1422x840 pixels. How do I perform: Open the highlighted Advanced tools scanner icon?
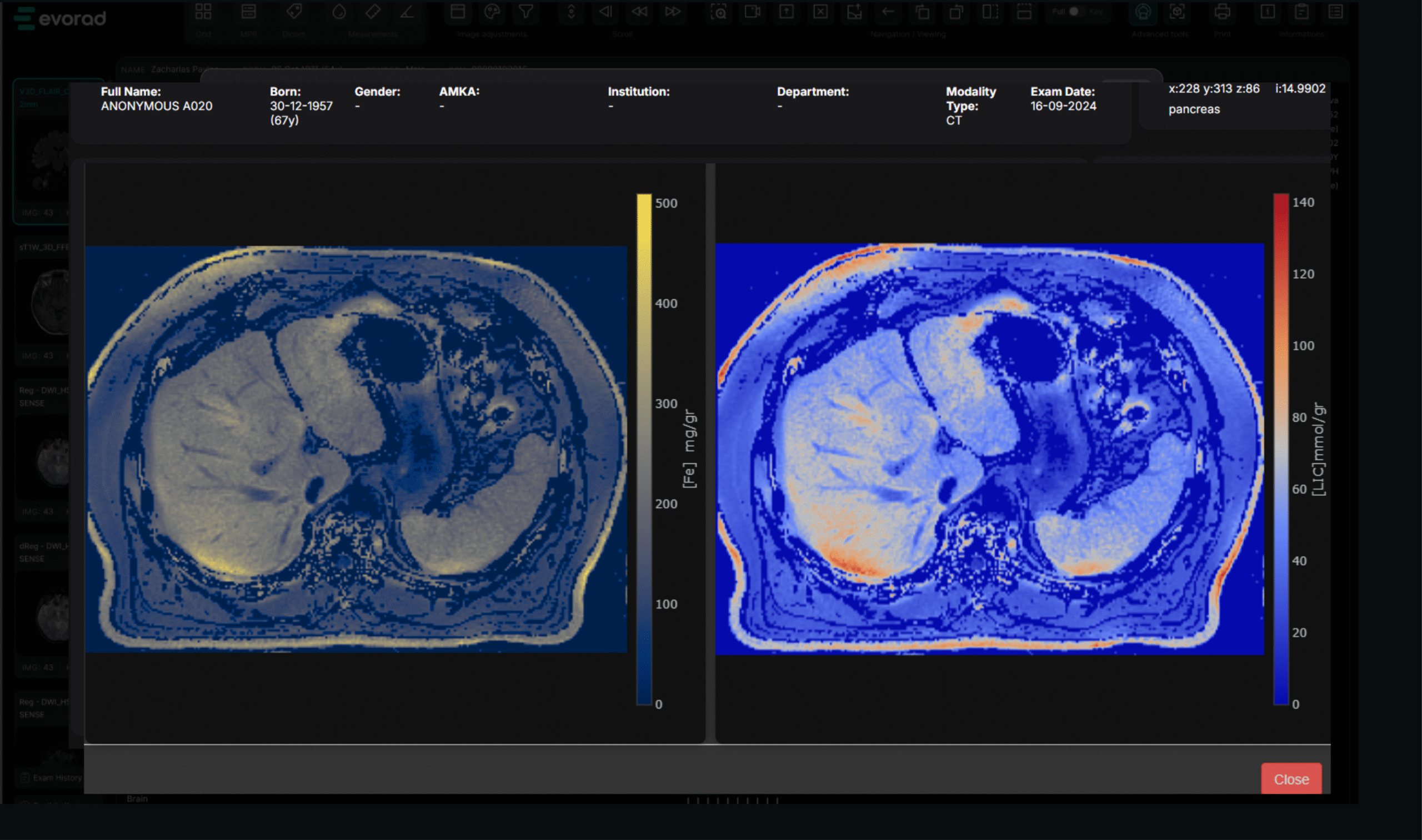[x=1143, y=12]
